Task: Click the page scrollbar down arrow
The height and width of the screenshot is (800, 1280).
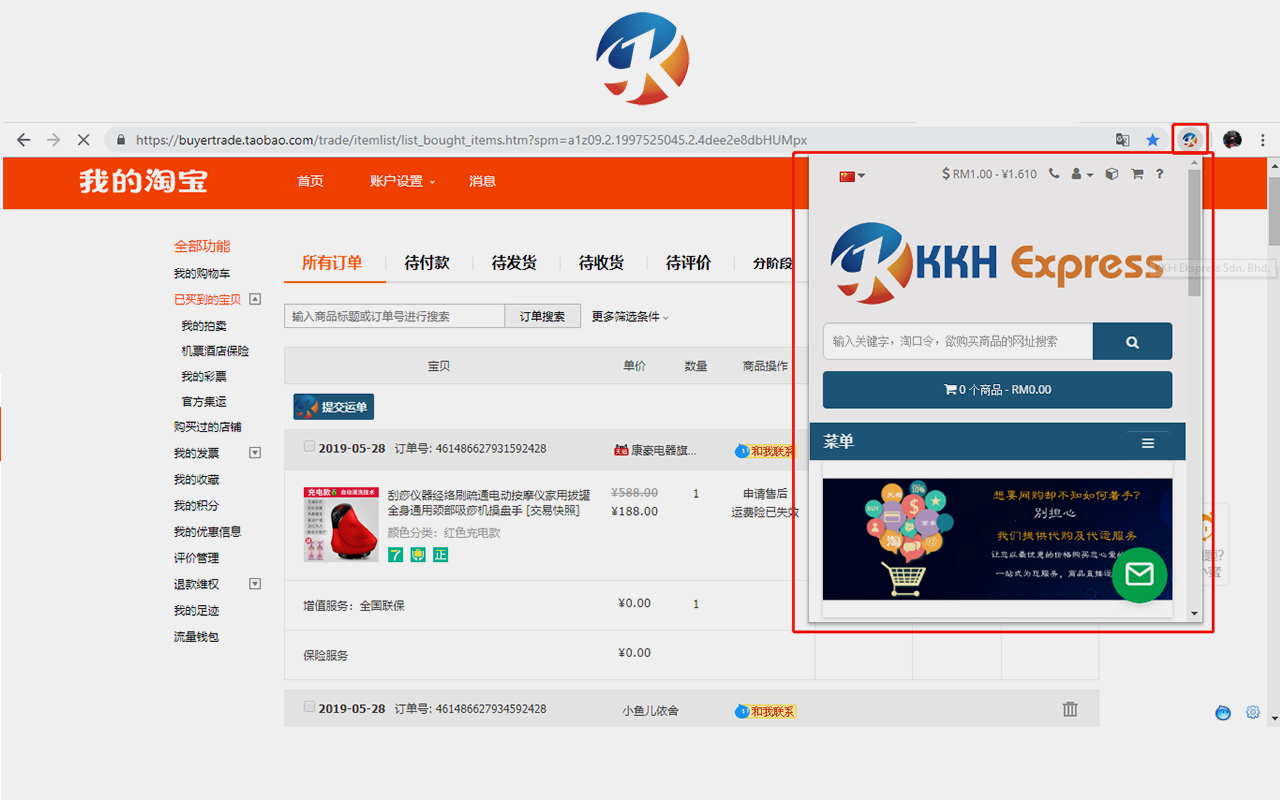Action: [x=1274, y=718]
